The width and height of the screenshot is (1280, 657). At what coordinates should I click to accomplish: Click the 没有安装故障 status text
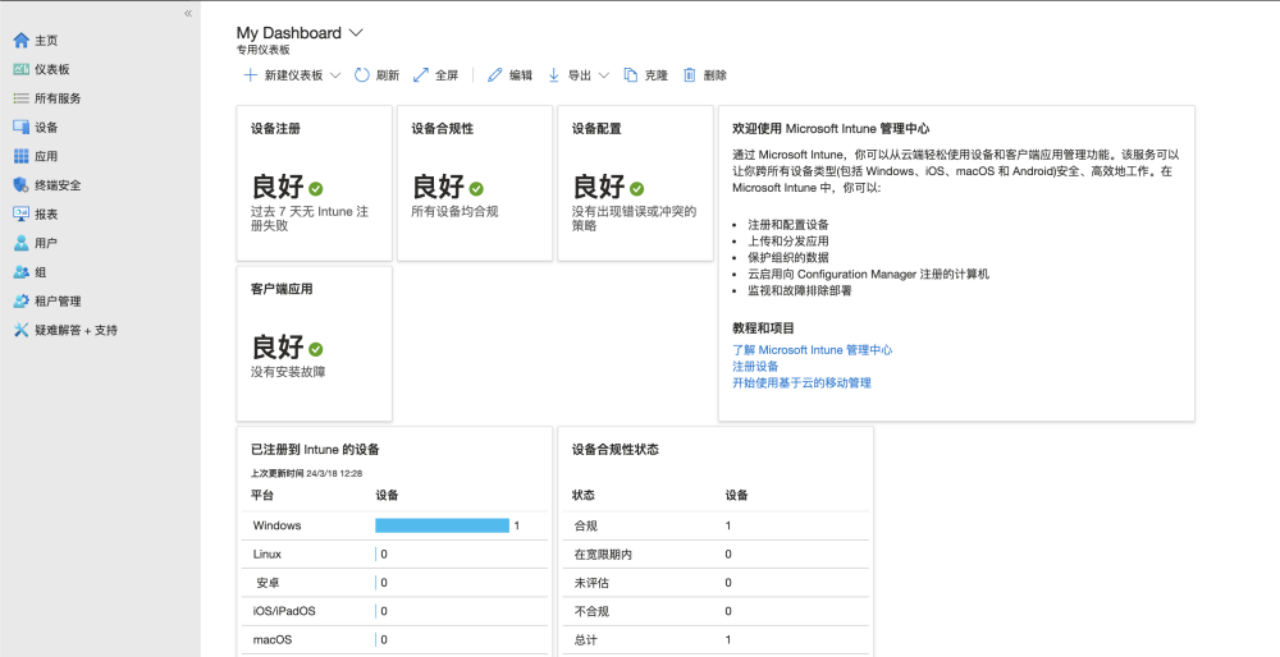click(288, 372)
